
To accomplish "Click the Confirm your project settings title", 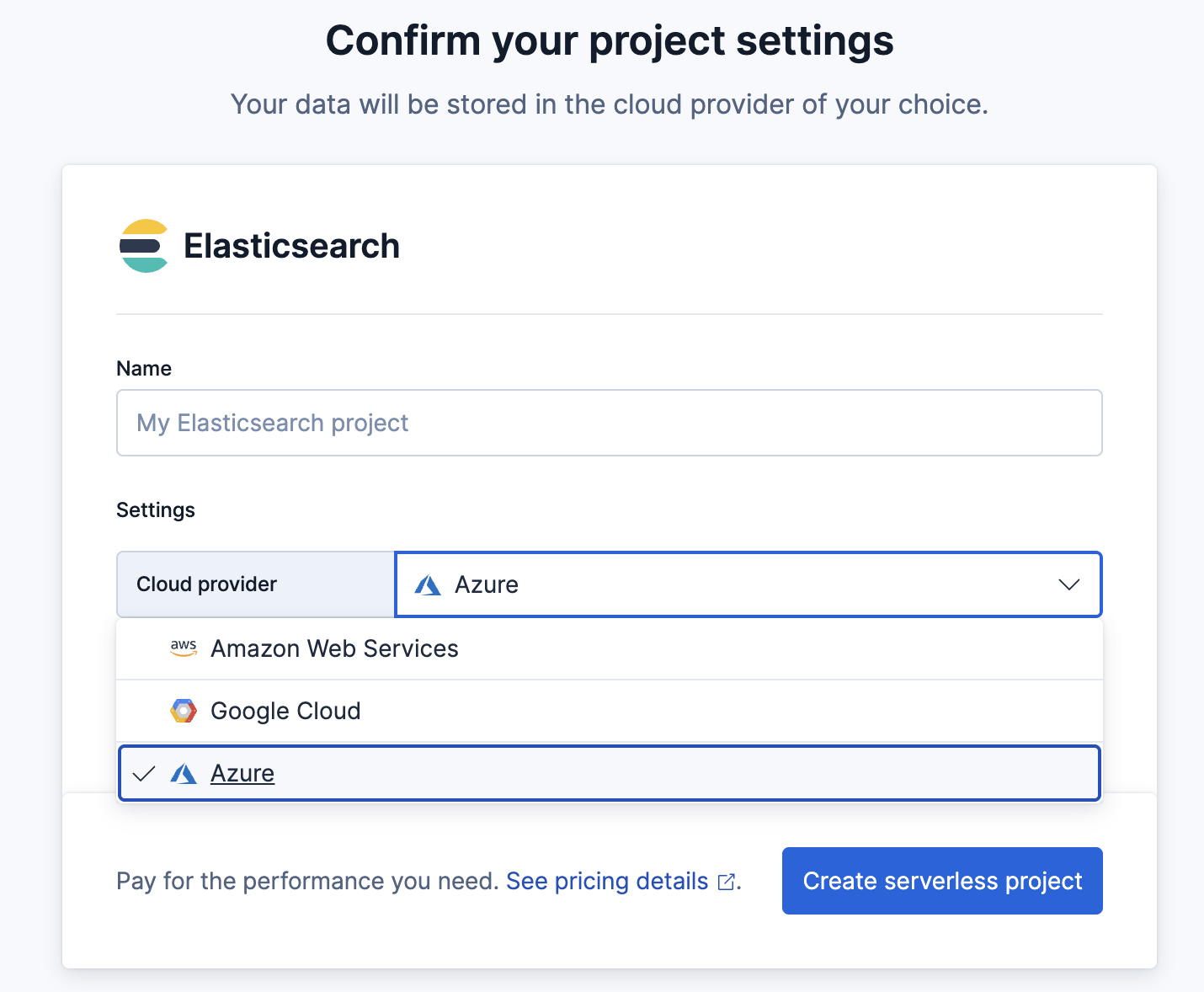I will tap(610, 40).
